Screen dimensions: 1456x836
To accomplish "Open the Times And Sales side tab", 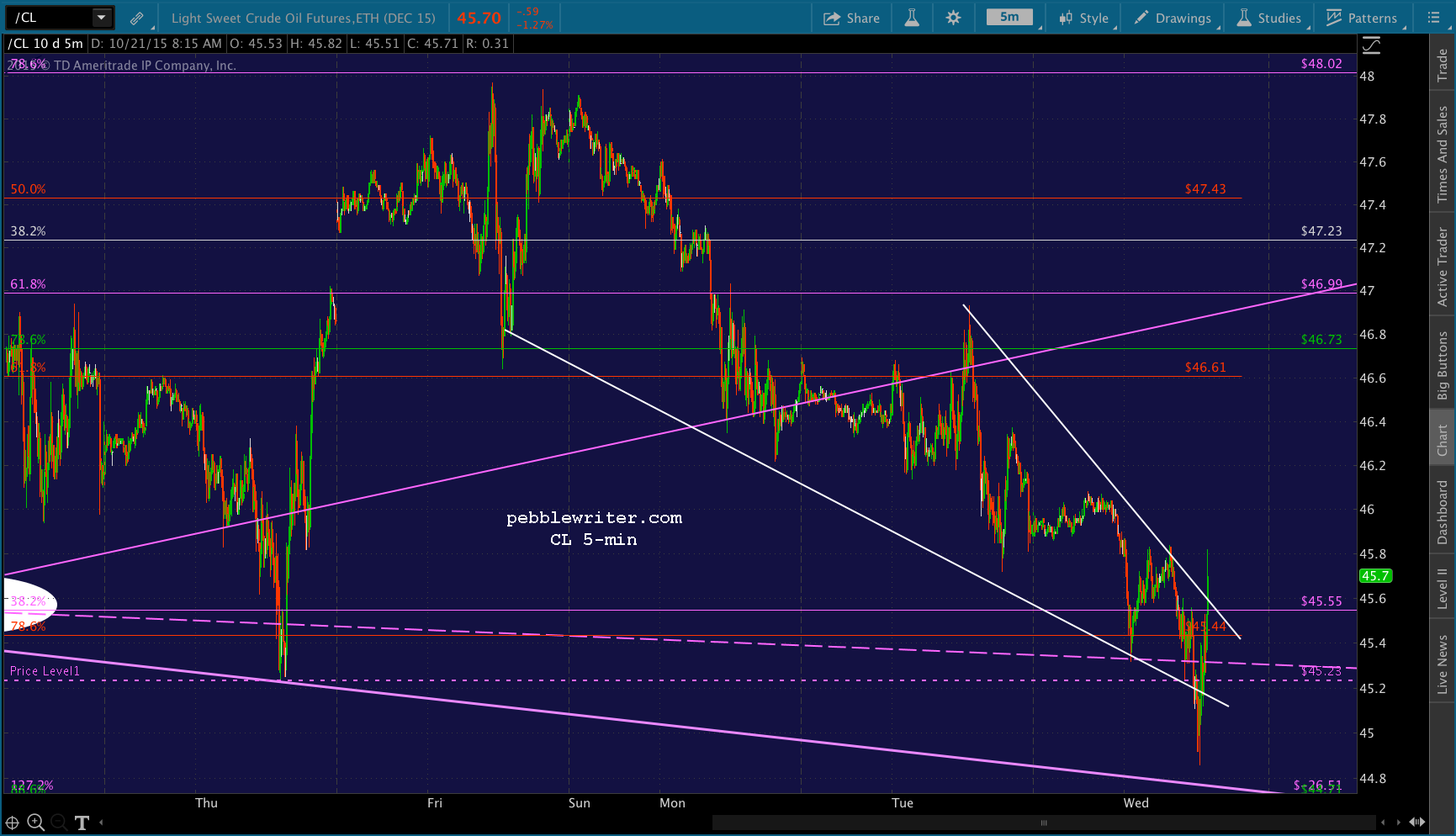I will pyautogui.click(x=1443, y=154).
